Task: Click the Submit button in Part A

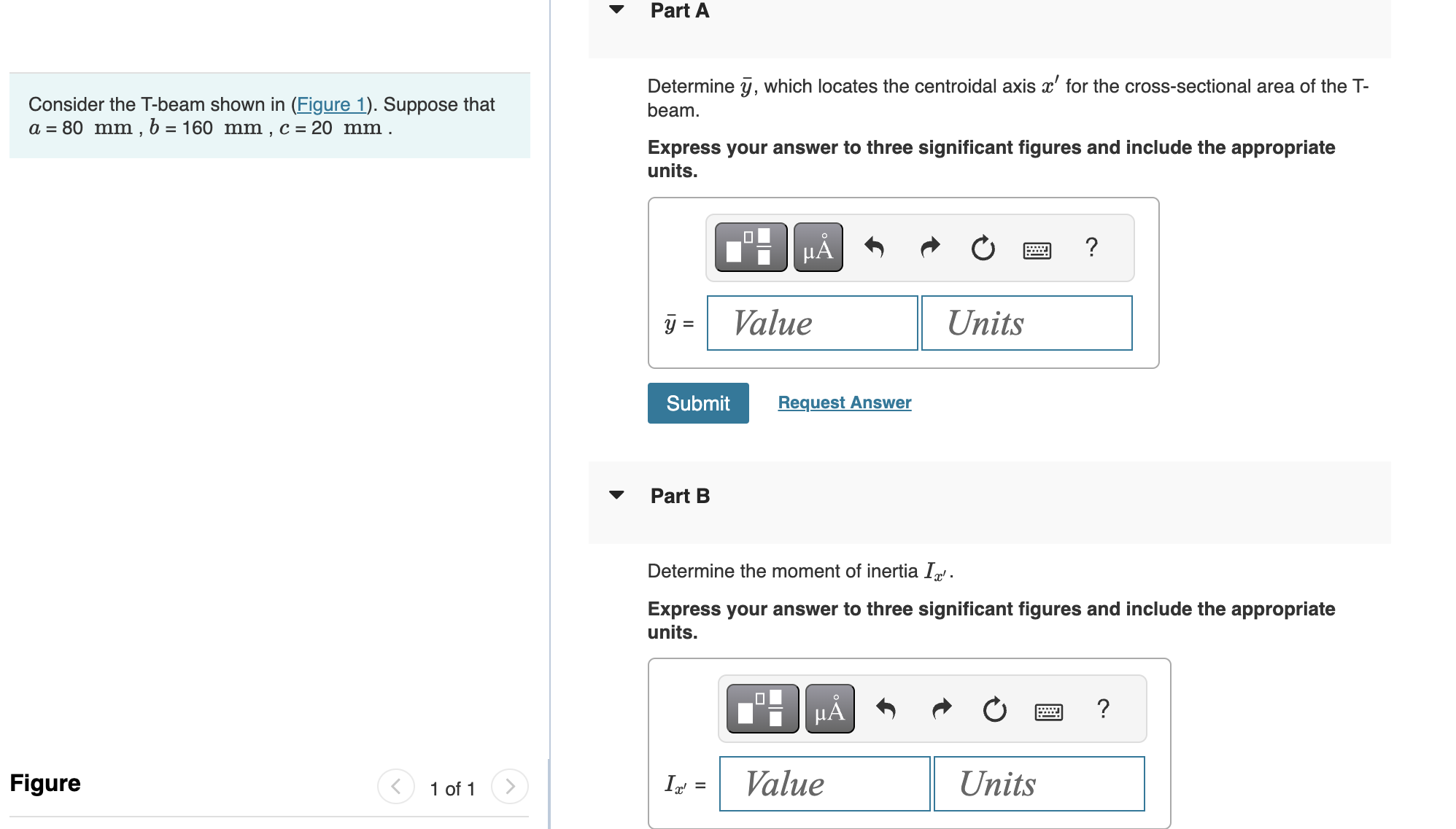Action: tap(698, 400)
